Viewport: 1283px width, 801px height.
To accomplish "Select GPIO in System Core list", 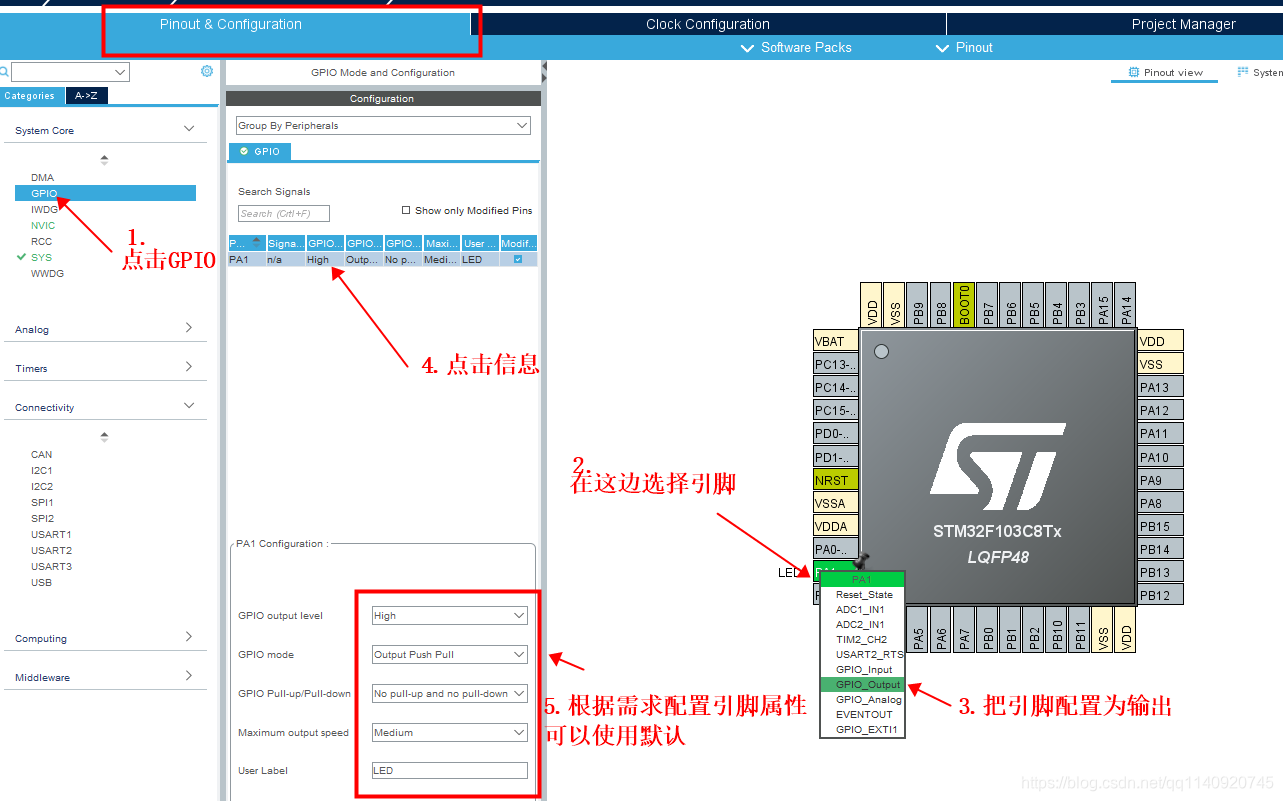I will click(x=105, y=193).
